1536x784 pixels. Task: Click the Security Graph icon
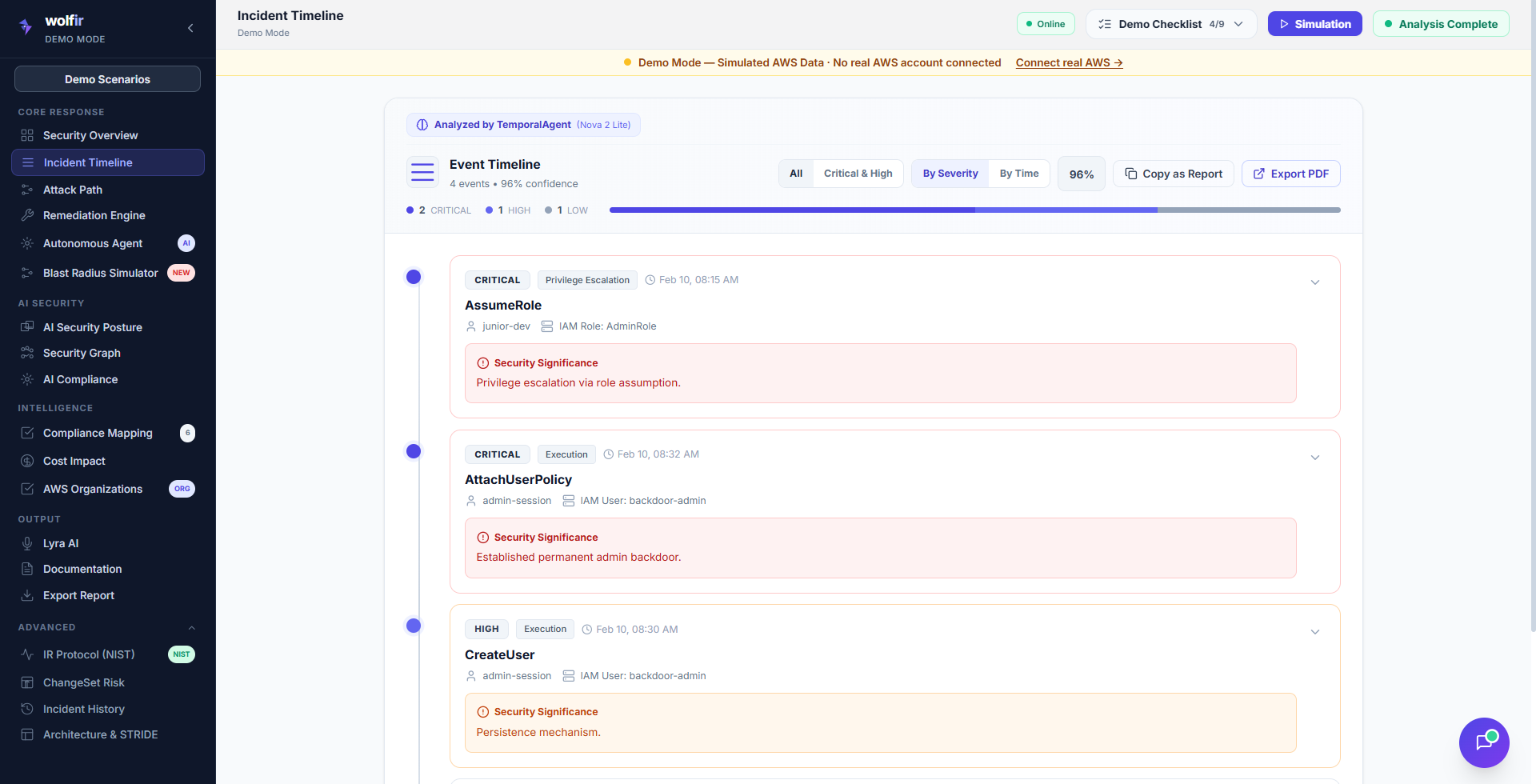[x=27, y=353]
